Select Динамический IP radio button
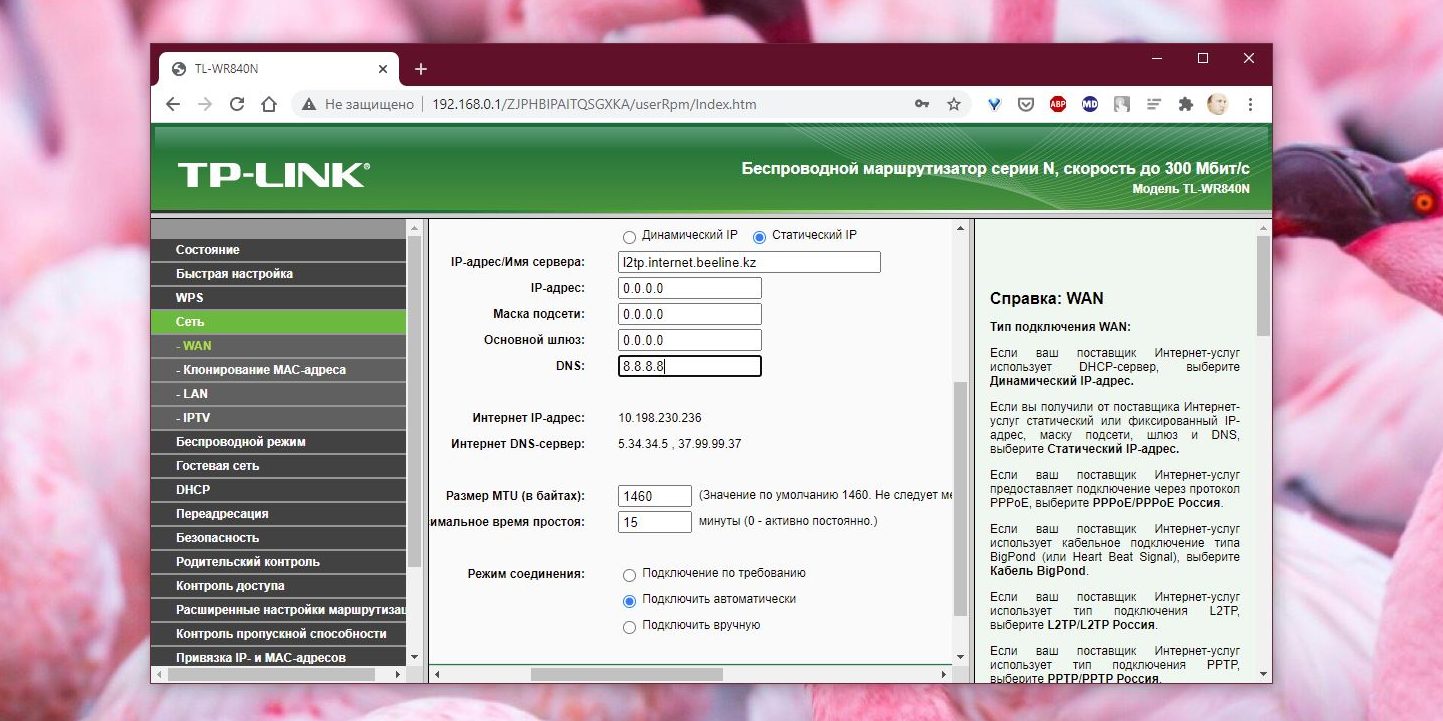Viewport: 1443px width, 721px height. (x=629, y=237)
